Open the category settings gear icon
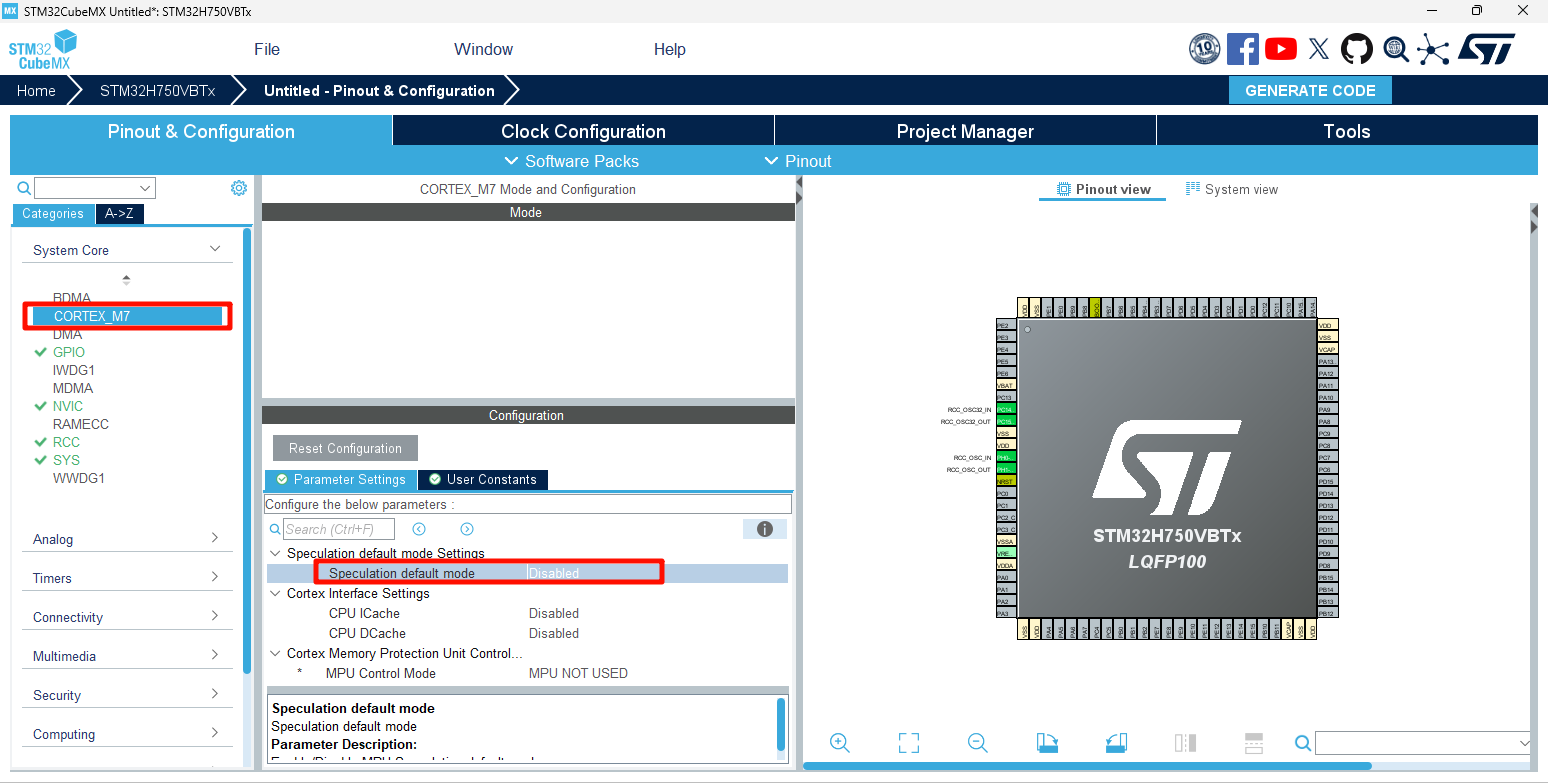This screenshot has height=783, width=1548. click(239, 188)
